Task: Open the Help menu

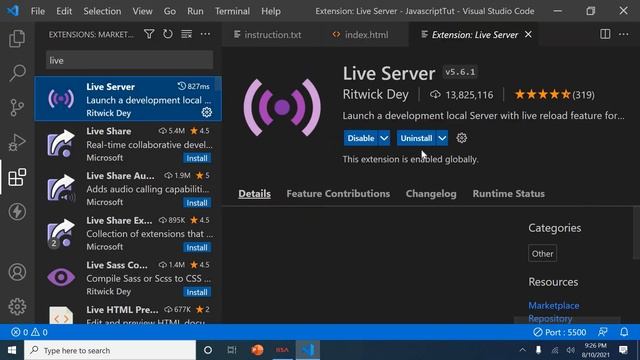Action: pos(271,11)
